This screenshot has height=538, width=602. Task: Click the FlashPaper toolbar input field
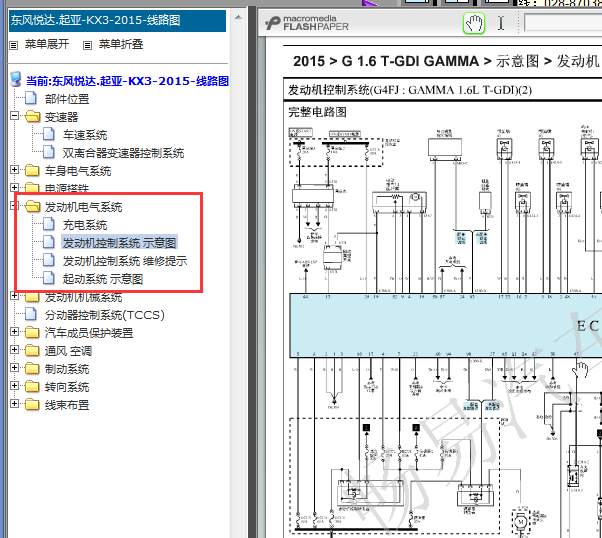coord(563,23)
